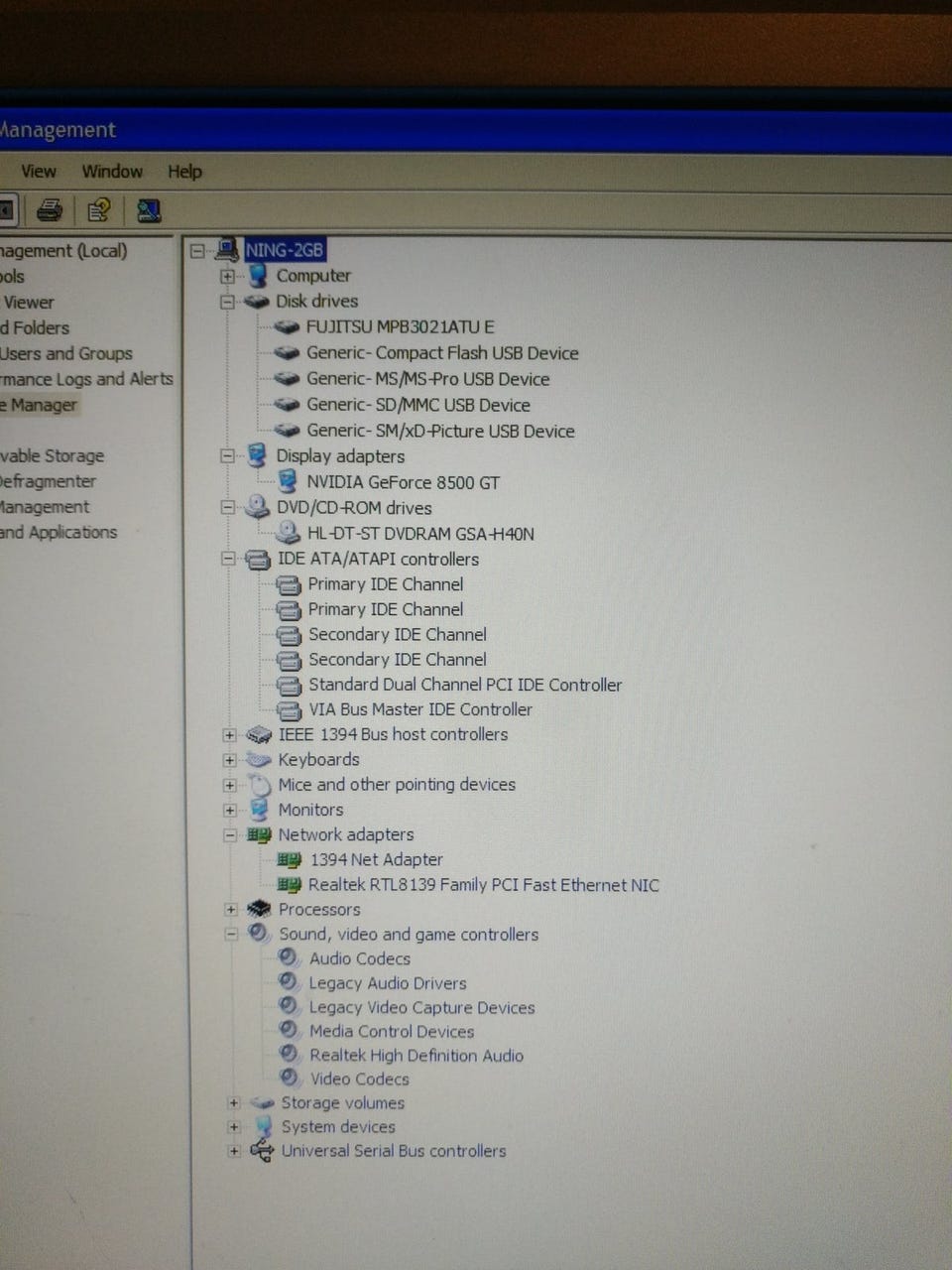952x1270 pixels.
Task: Select Services and Applications in left tree
Action: [x=59, y=533]
